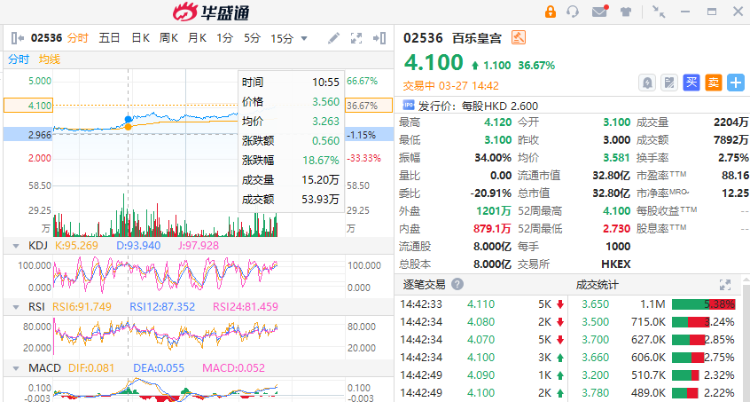This screenshot has height=402, width=750.
Task: Open customer service headset icon
Action: [x=573, y=12]
